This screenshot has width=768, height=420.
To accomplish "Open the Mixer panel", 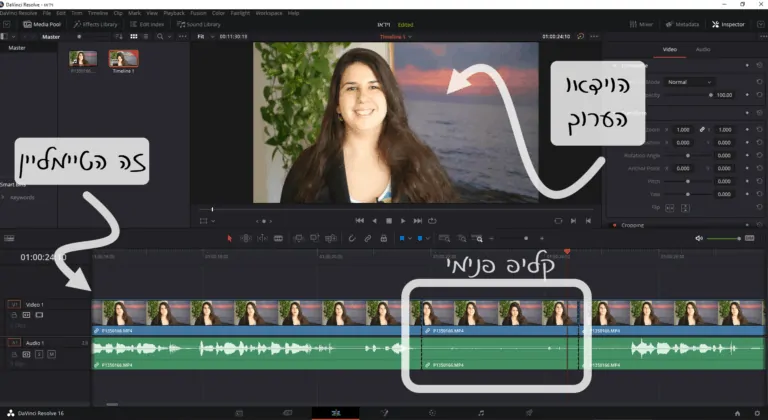I will (641, 24).
